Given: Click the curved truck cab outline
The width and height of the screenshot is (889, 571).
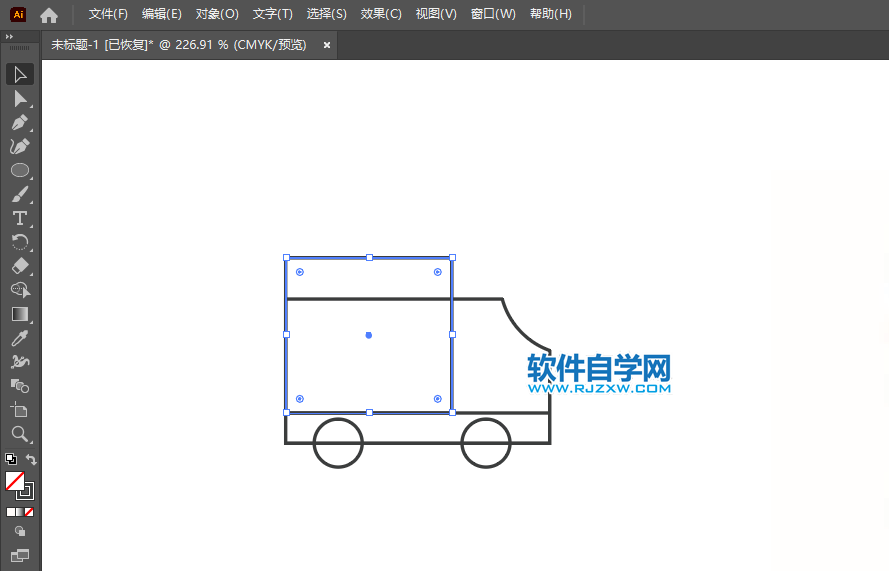Looking at the screenshot, I should pyautogui.click(x=520, y=331).
